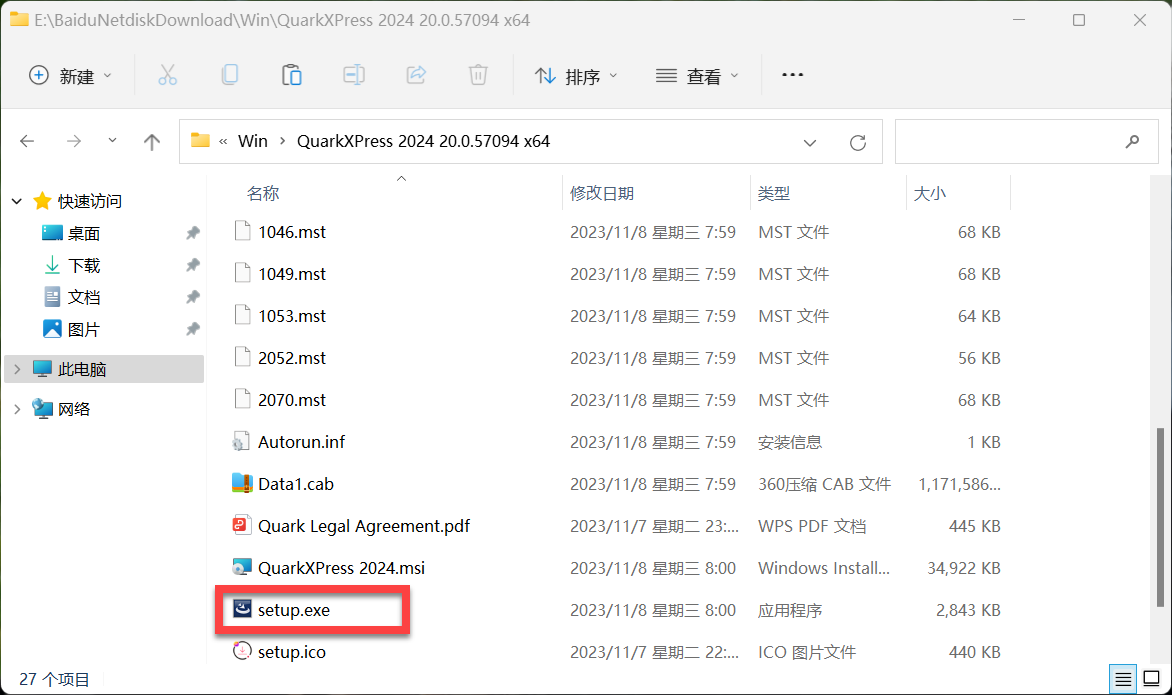Click the Rename icon in toolbar
The height and width of the screenshot is (695, 1172).
(x=354, y=75)
